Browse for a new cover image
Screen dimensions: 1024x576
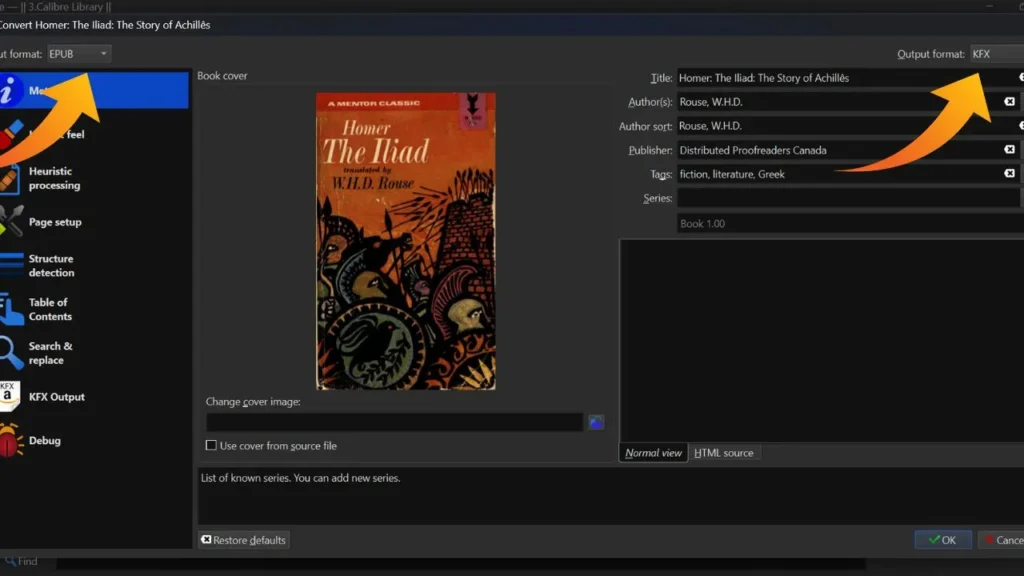[596, 423]
